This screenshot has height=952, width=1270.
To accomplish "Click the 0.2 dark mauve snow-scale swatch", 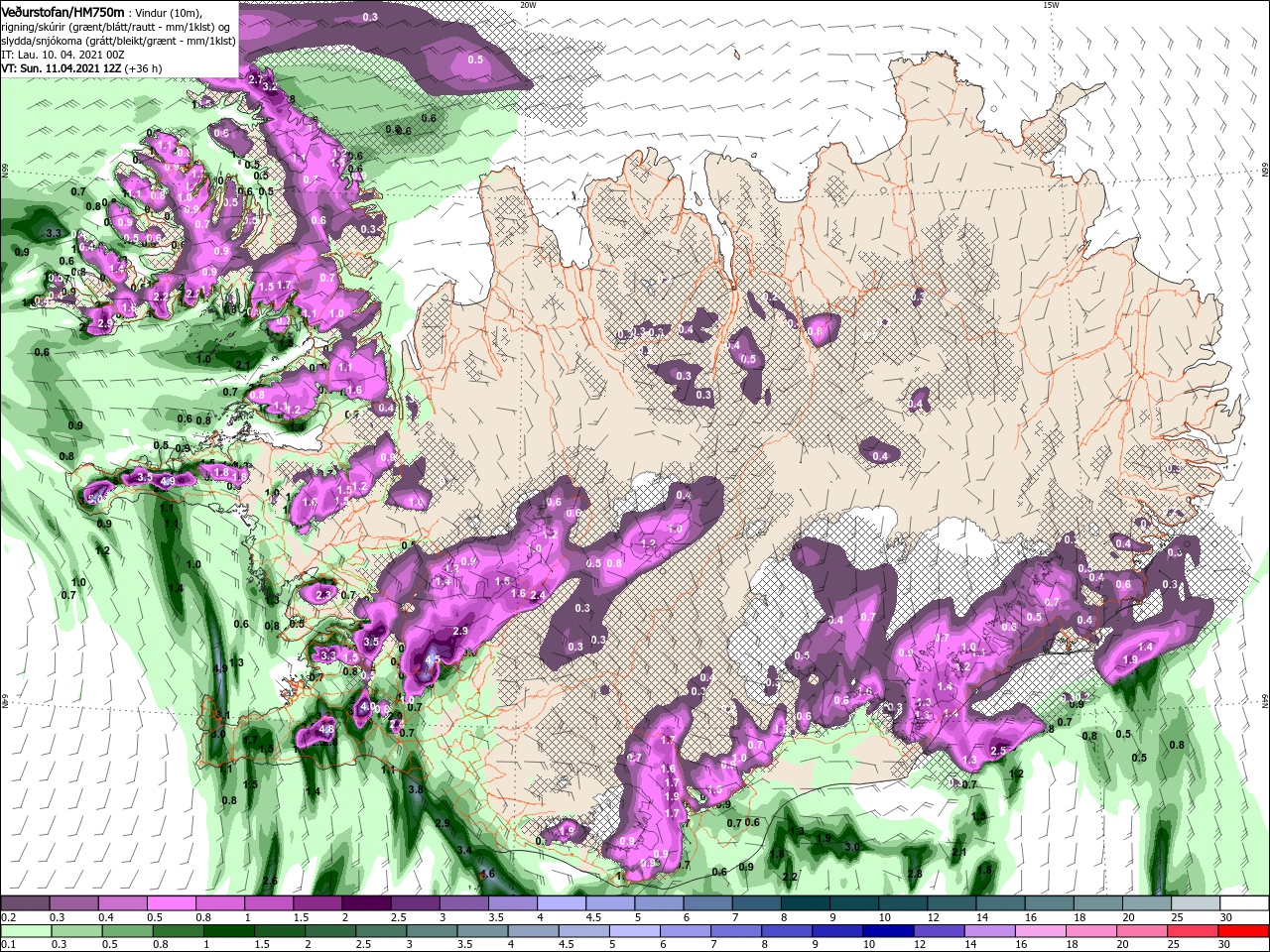I will pos(25,903).
